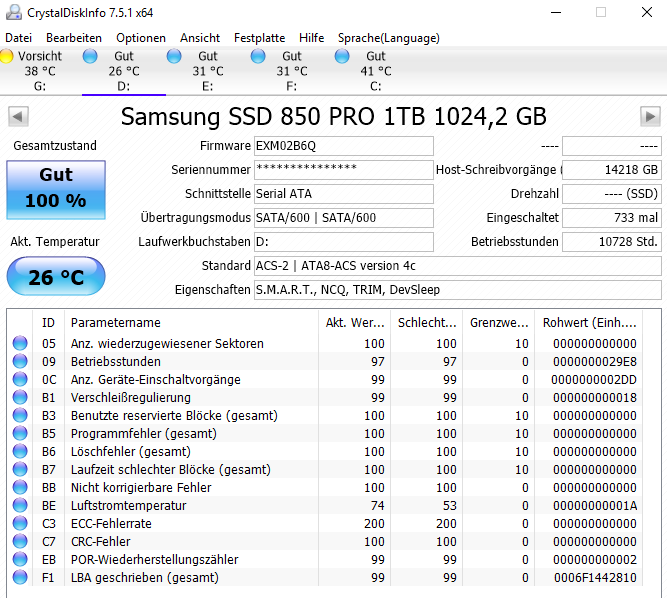Image resolution: width=667 pixels, height=598 pixels.
Task: Click the Firmware field EXM02B6Q
Action: coord(344,146)
